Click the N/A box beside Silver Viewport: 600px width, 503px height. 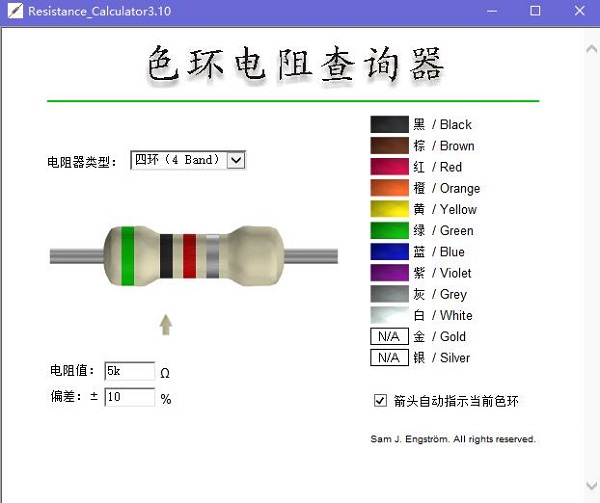(389, 358)
